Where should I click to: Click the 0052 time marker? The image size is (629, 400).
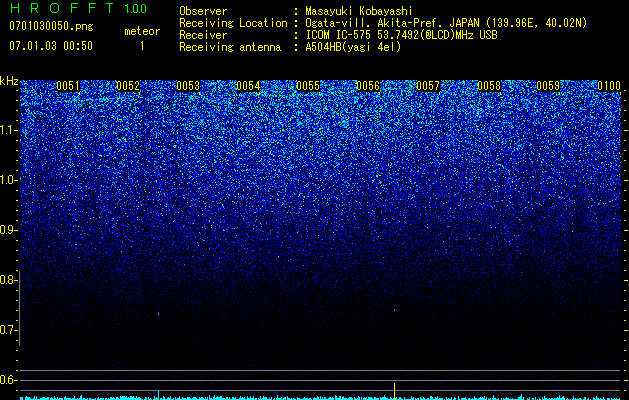point(128,86)
